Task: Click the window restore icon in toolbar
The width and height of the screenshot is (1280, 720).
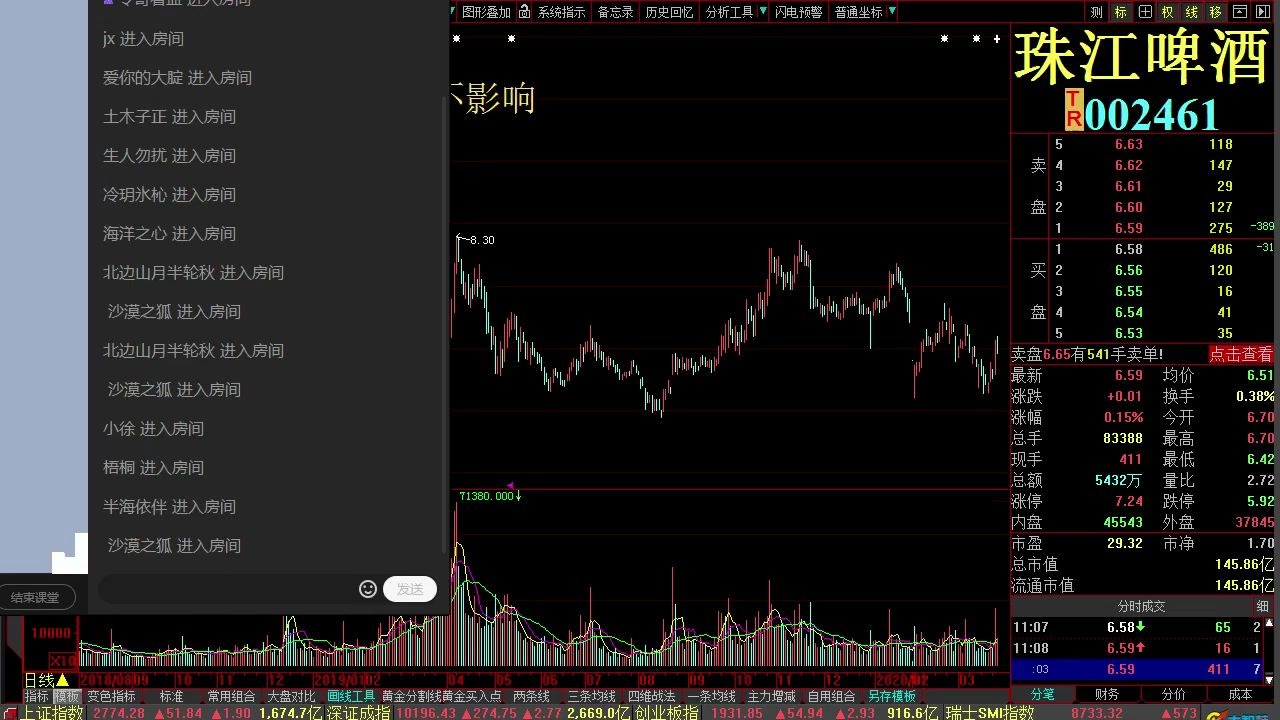Action: click(1239, 12)
